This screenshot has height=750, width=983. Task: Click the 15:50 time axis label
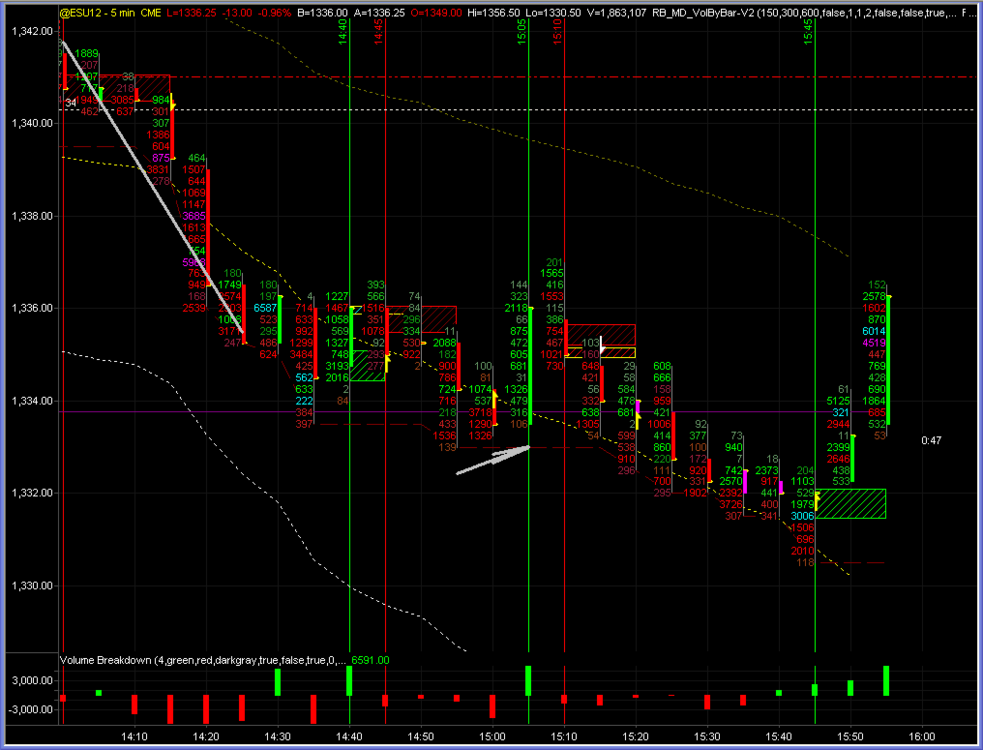tap(850, 737)
